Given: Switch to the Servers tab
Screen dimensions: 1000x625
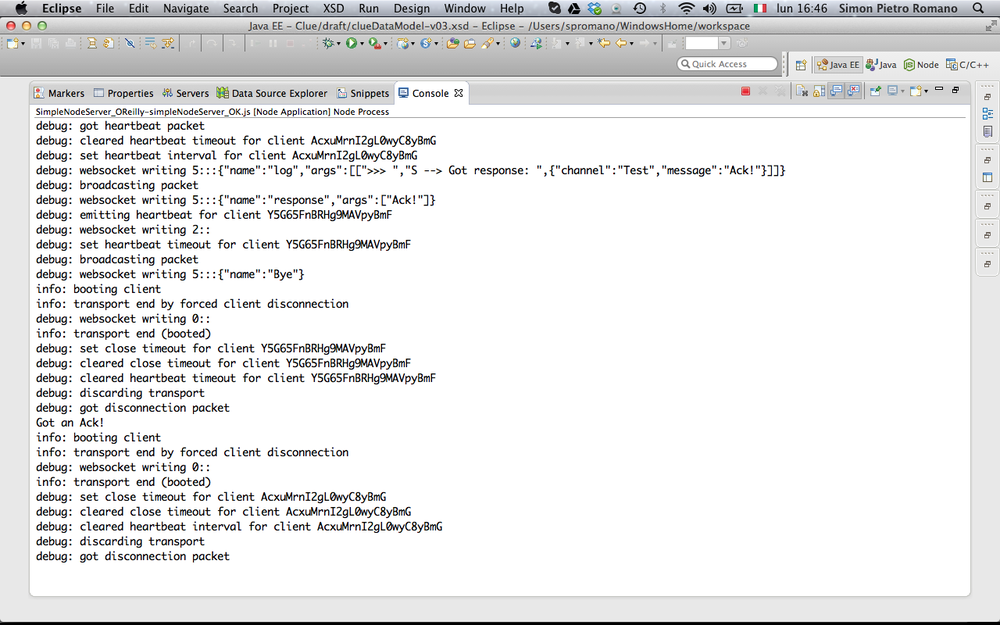Looking at the screenshot, I should 186,93.
